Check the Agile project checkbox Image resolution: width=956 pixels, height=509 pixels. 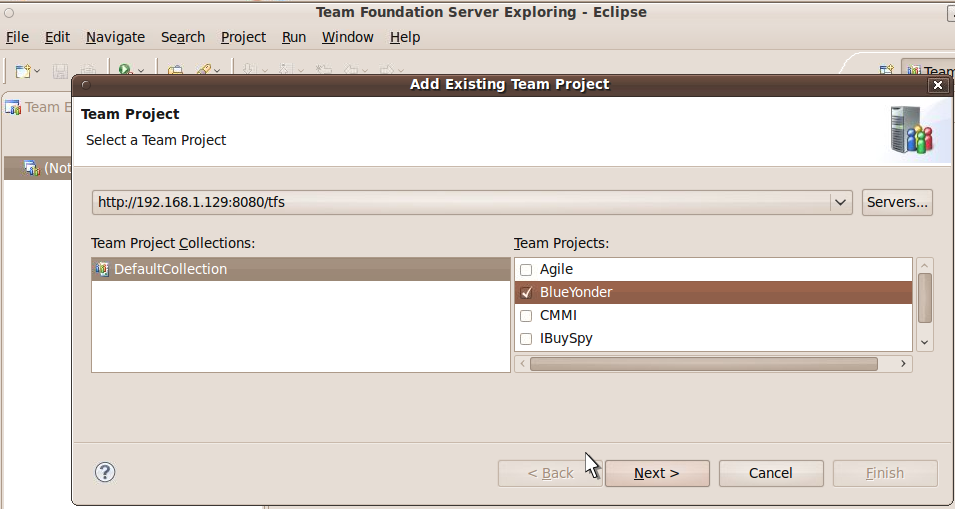[x=526, y=269]
